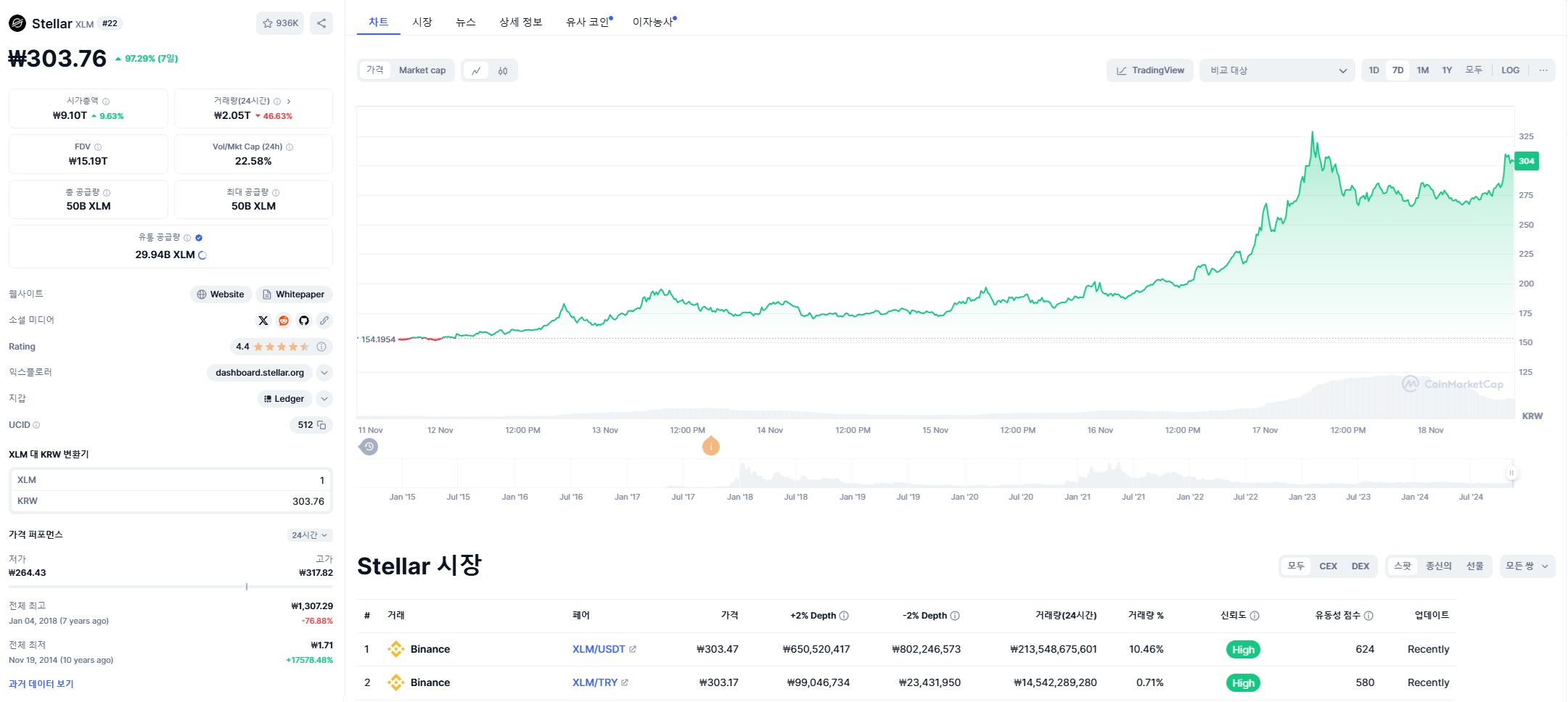
Task: Click the info icon next to Vol/Mkt Cap (24h)
Action: click(x=290, y=147)
